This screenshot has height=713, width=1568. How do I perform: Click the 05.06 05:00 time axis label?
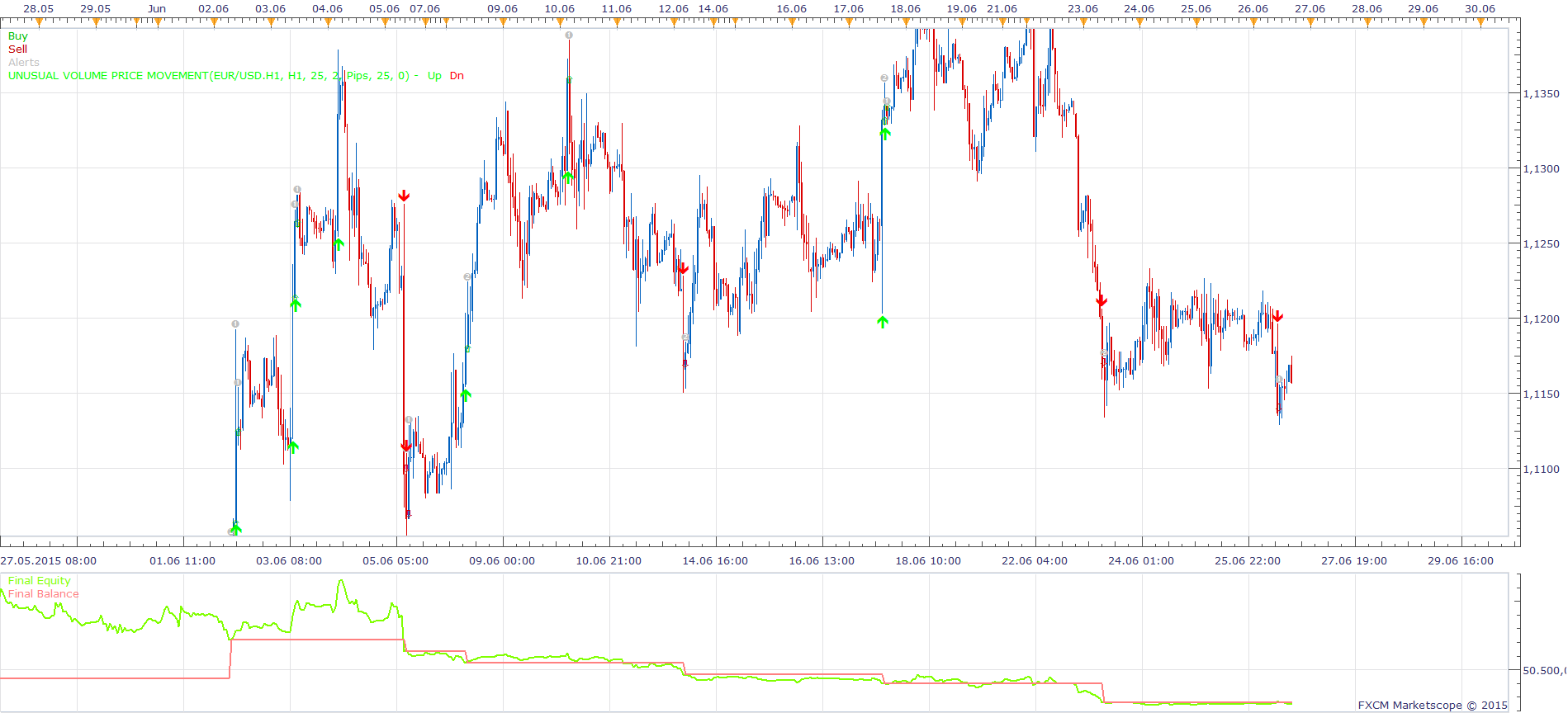[396, 561]
